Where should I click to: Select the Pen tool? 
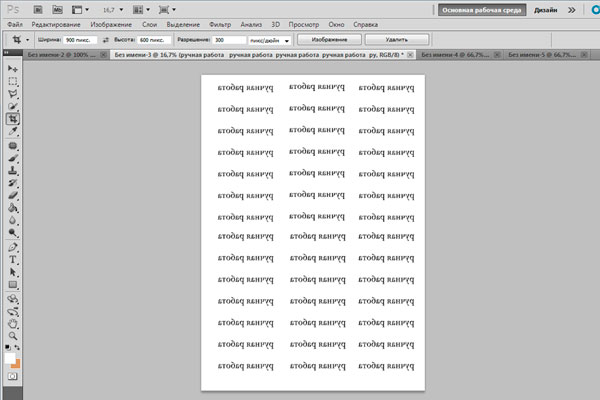click(13, 247)
